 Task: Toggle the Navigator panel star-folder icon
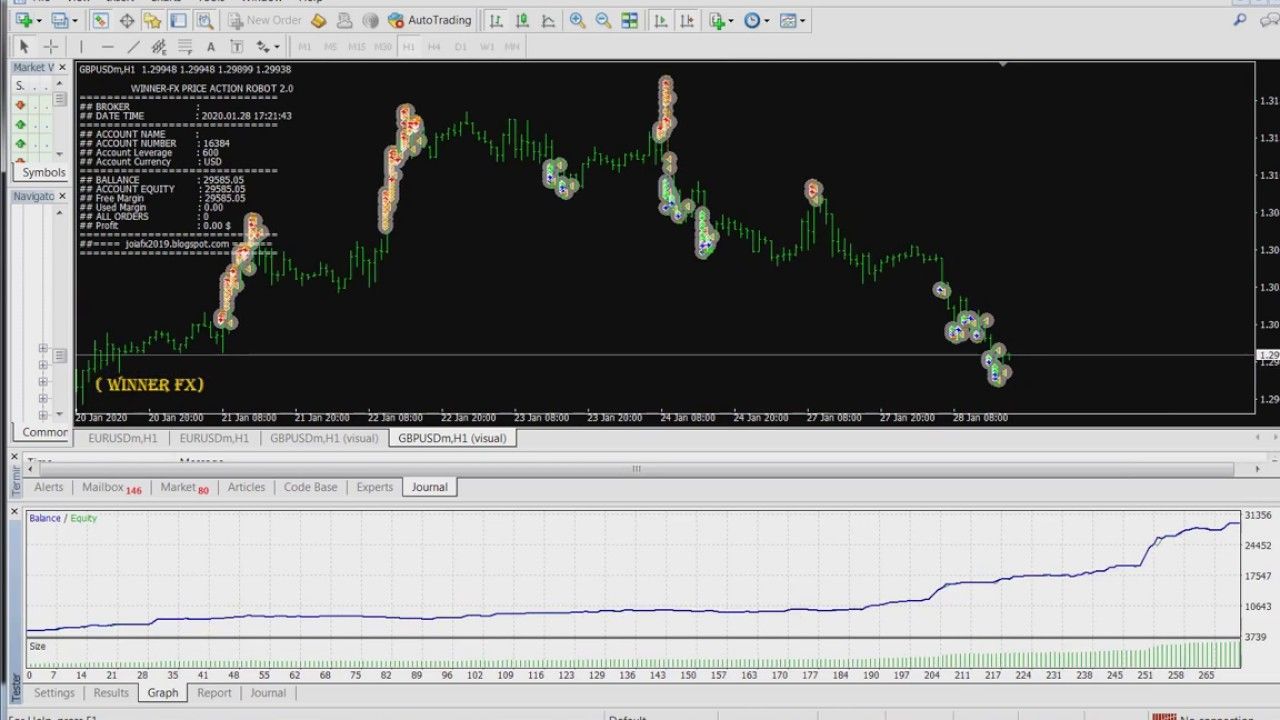[153, 20]
